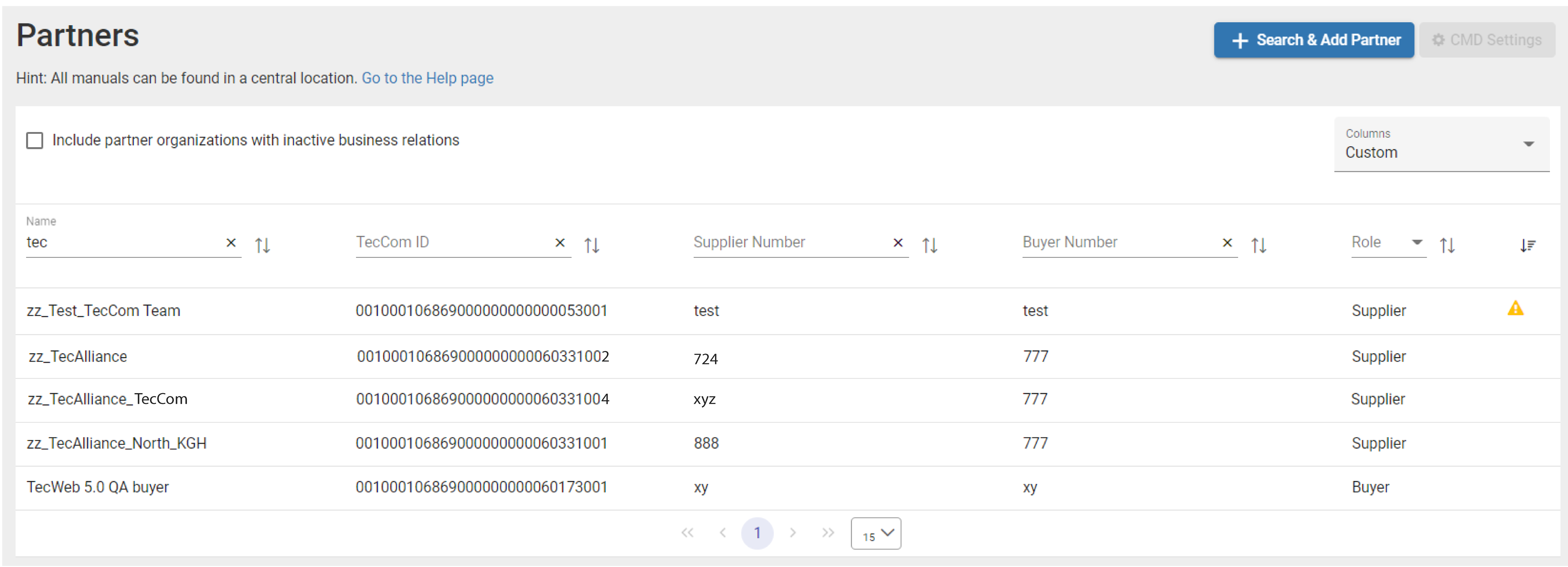The image size is (1568, 567).
Task: Click Search & Add Partner button
Action: pos(1313,40)
